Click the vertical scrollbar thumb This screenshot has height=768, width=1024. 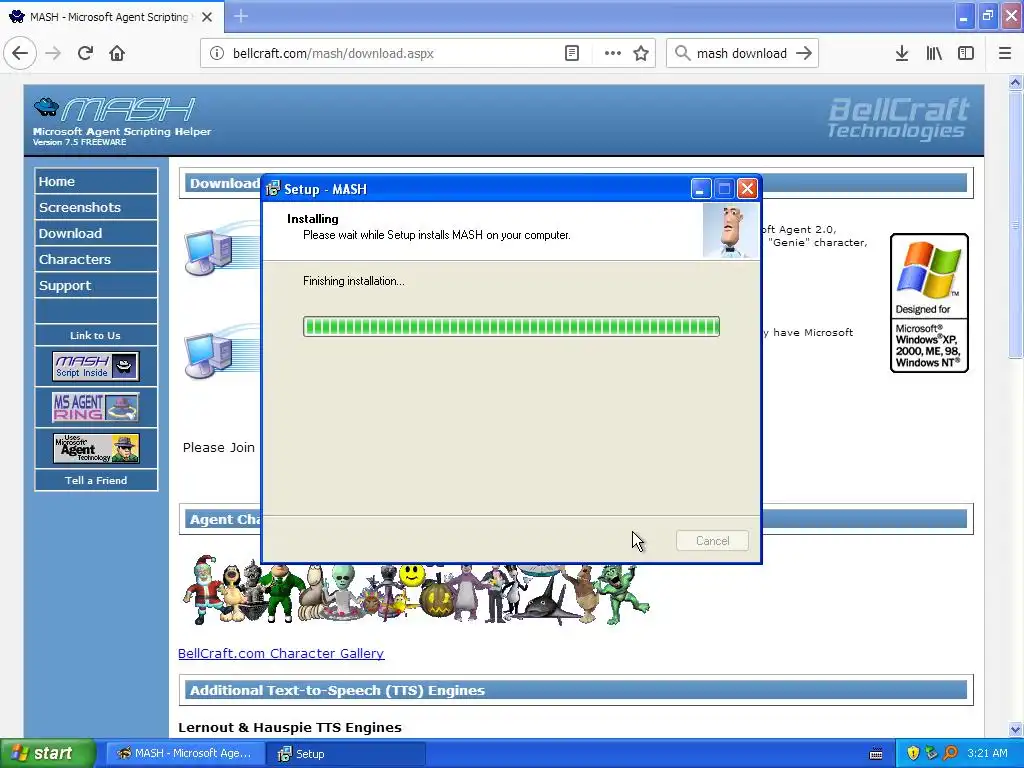[1015, 224]
